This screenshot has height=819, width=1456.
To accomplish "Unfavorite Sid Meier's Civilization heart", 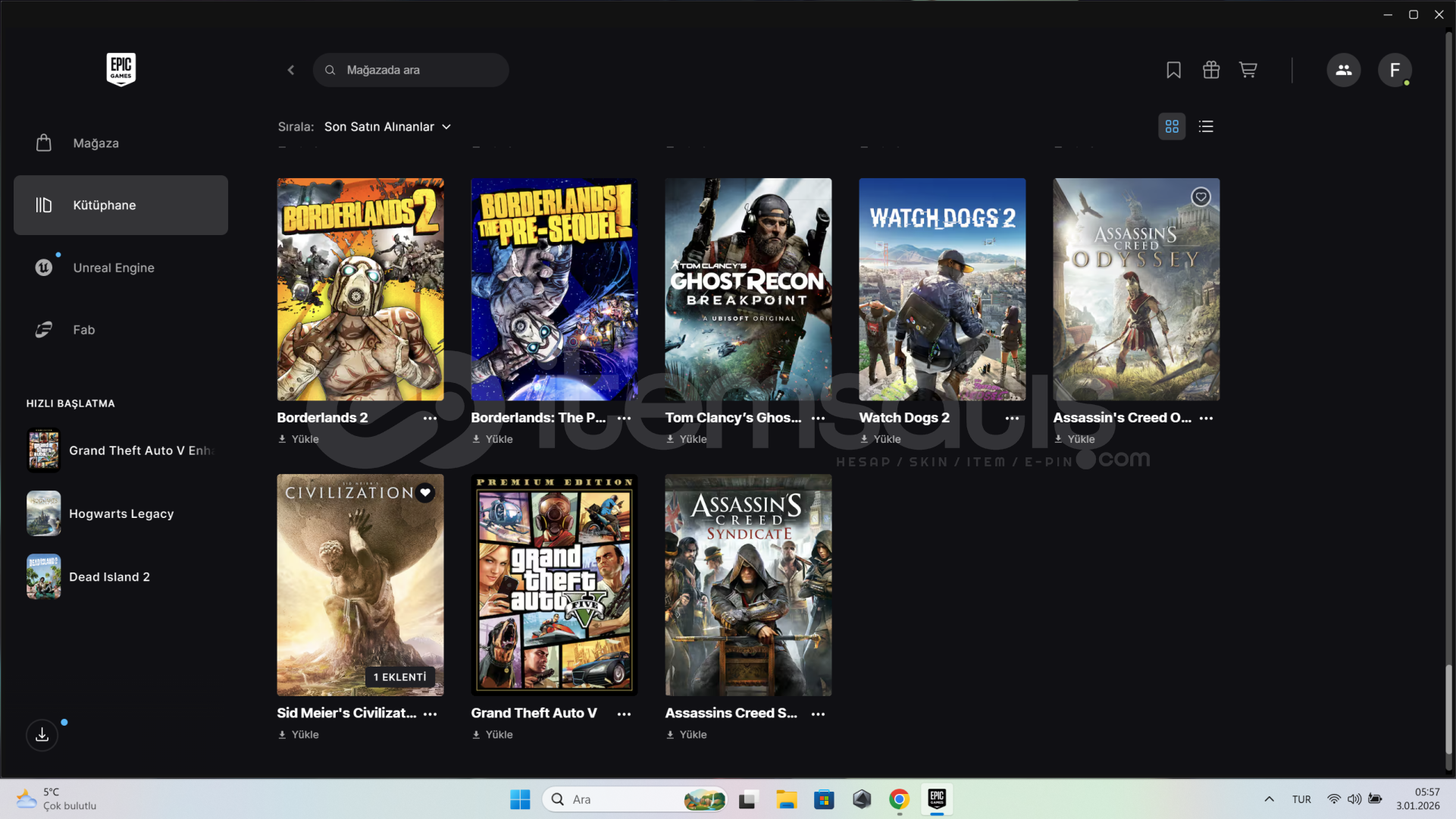I will coord(425,493).
